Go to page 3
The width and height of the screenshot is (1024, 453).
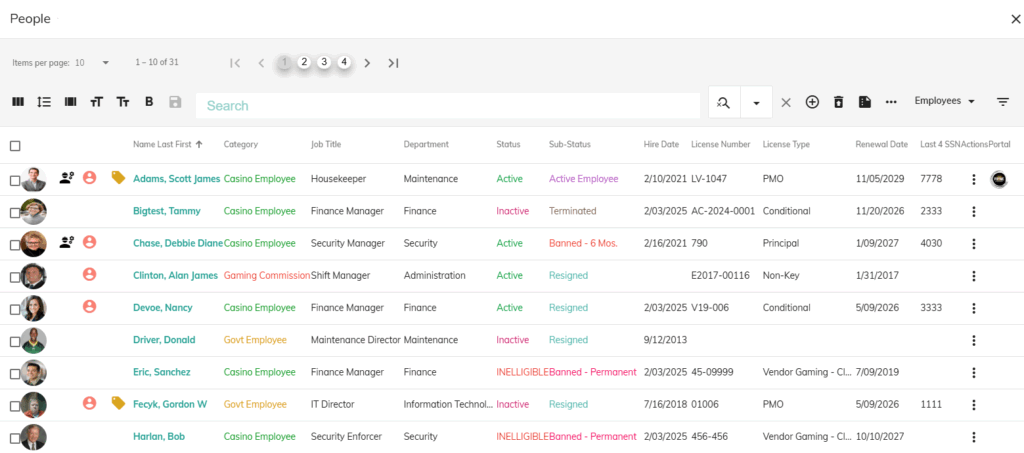pyautogui.click(x=324, y=62)
